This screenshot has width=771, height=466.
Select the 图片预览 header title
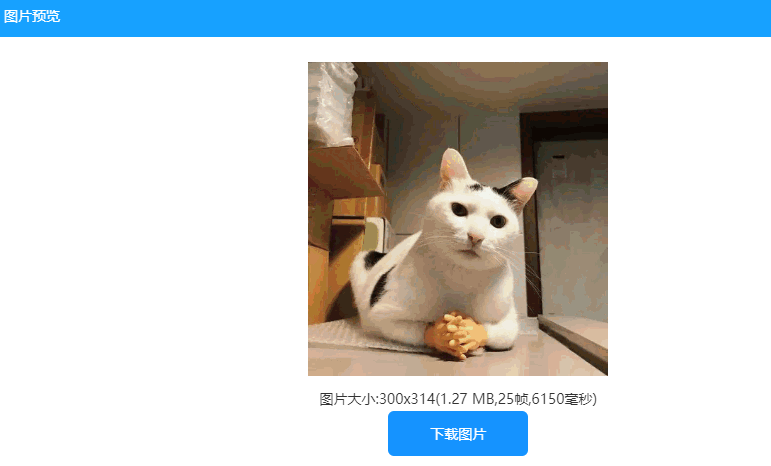coord(32,16)
